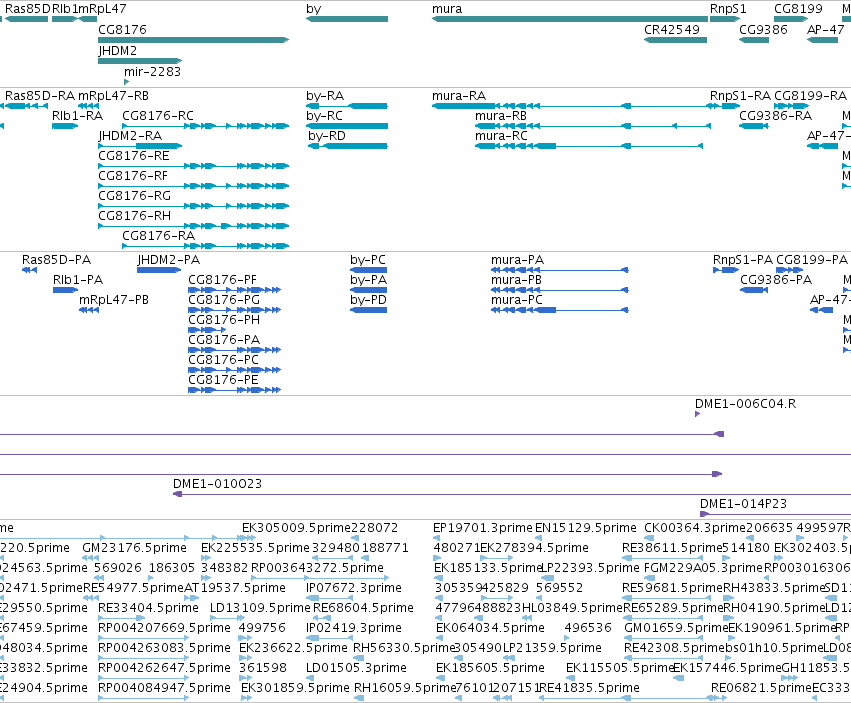Image resolution: width=851 pixels, height=703 pixels.
Task: Select the EK305009.5prime EST label
Action: [x=296, y=528]
